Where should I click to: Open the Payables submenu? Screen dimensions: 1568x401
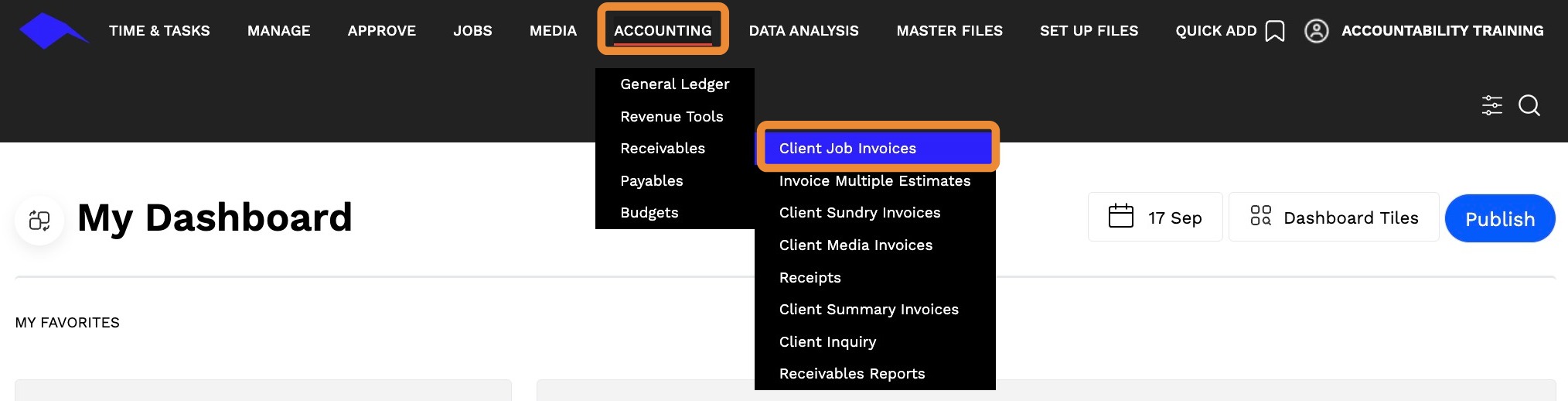point(651,181)
